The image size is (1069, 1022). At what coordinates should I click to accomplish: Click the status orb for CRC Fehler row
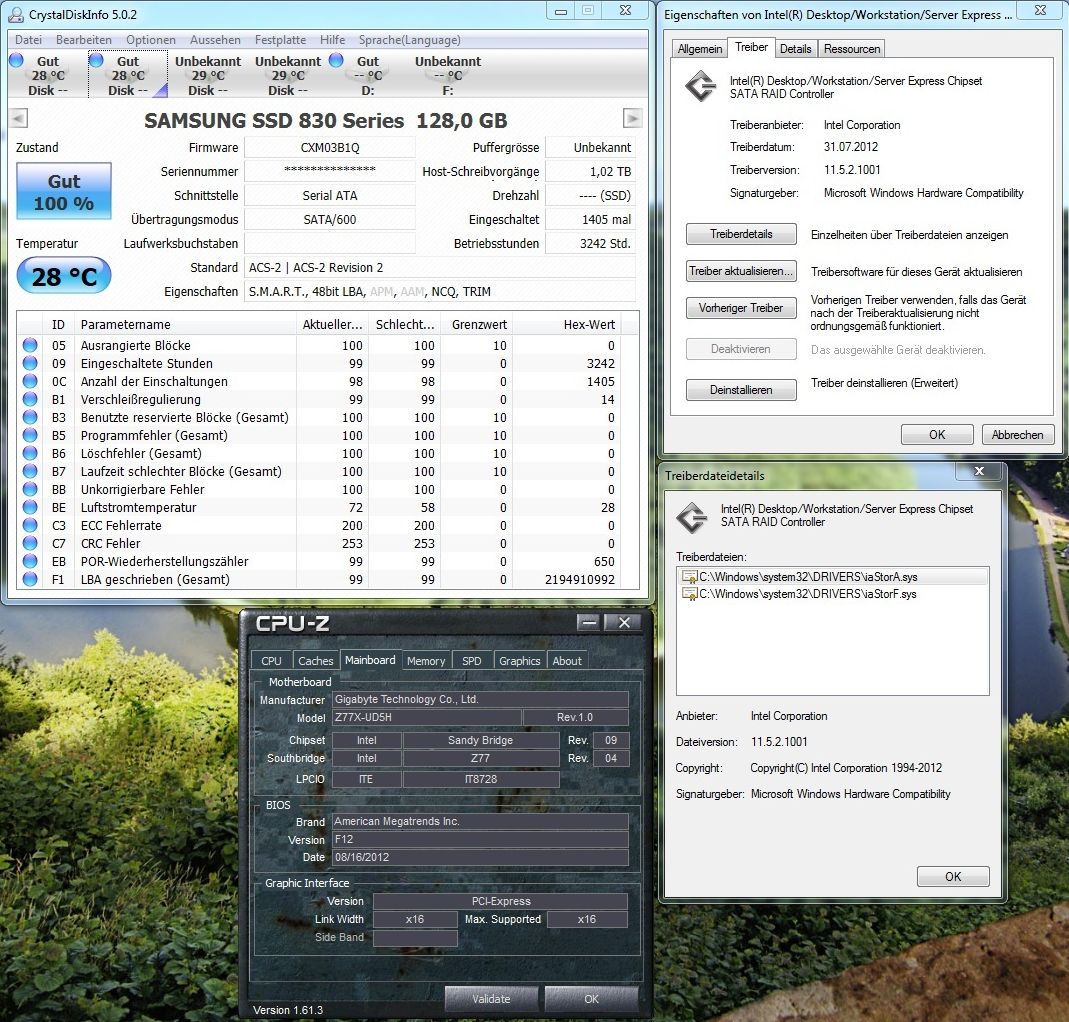(30, 543)
